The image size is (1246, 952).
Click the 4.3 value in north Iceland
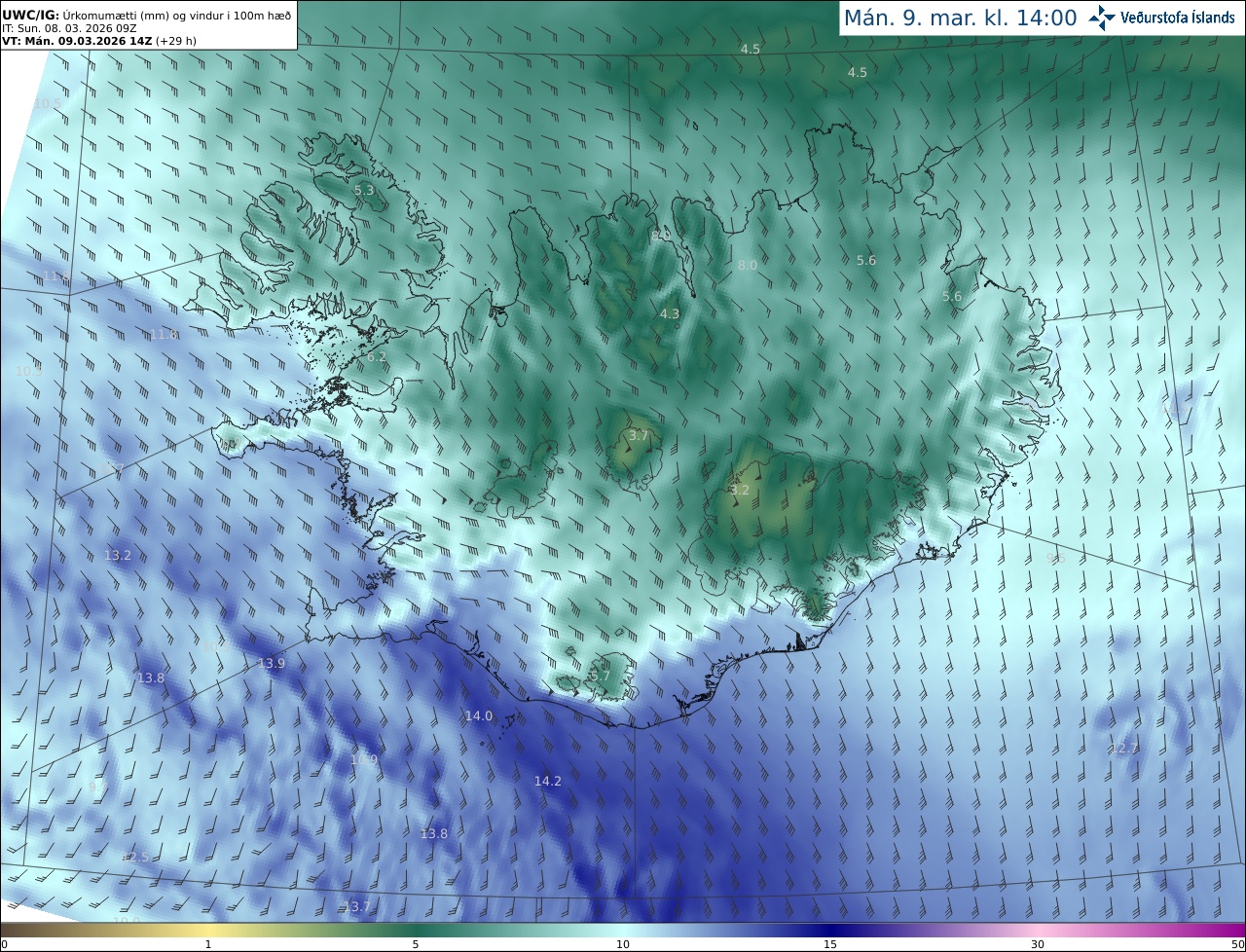(x=670, y=313)
